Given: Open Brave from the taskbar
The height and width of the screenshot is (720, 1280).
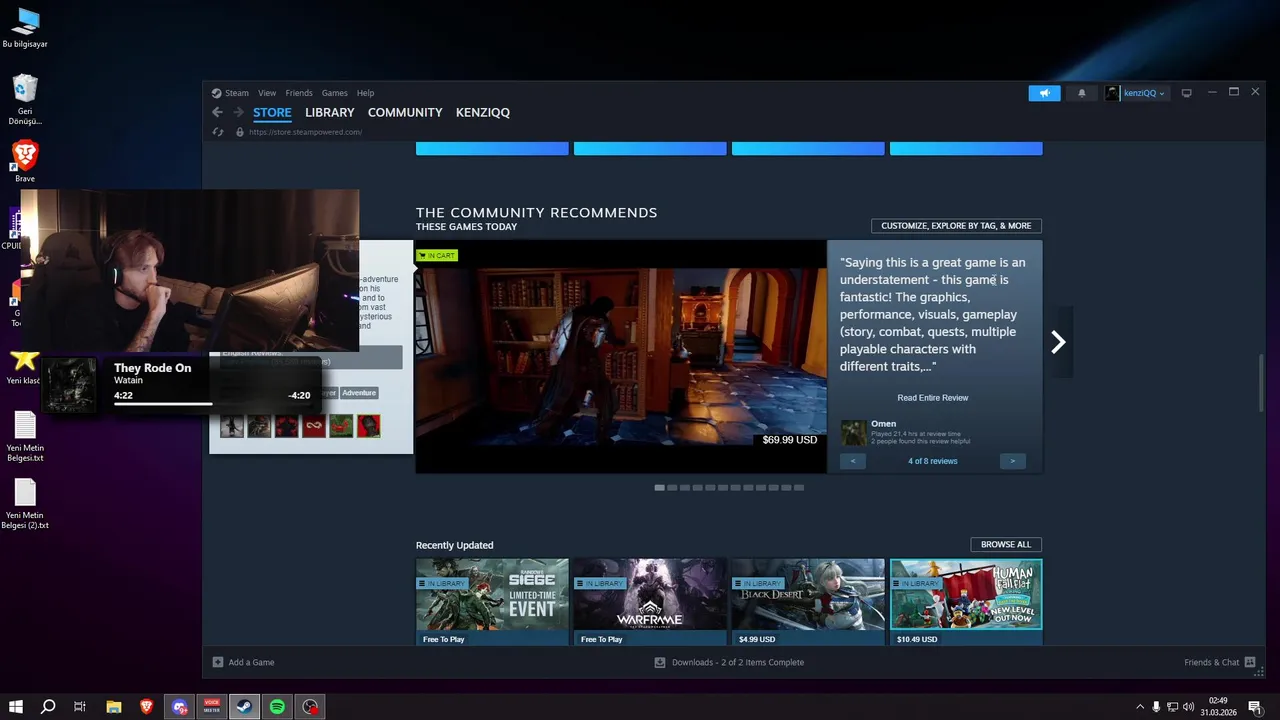Looking at the screenshot, I should [147, 707].
